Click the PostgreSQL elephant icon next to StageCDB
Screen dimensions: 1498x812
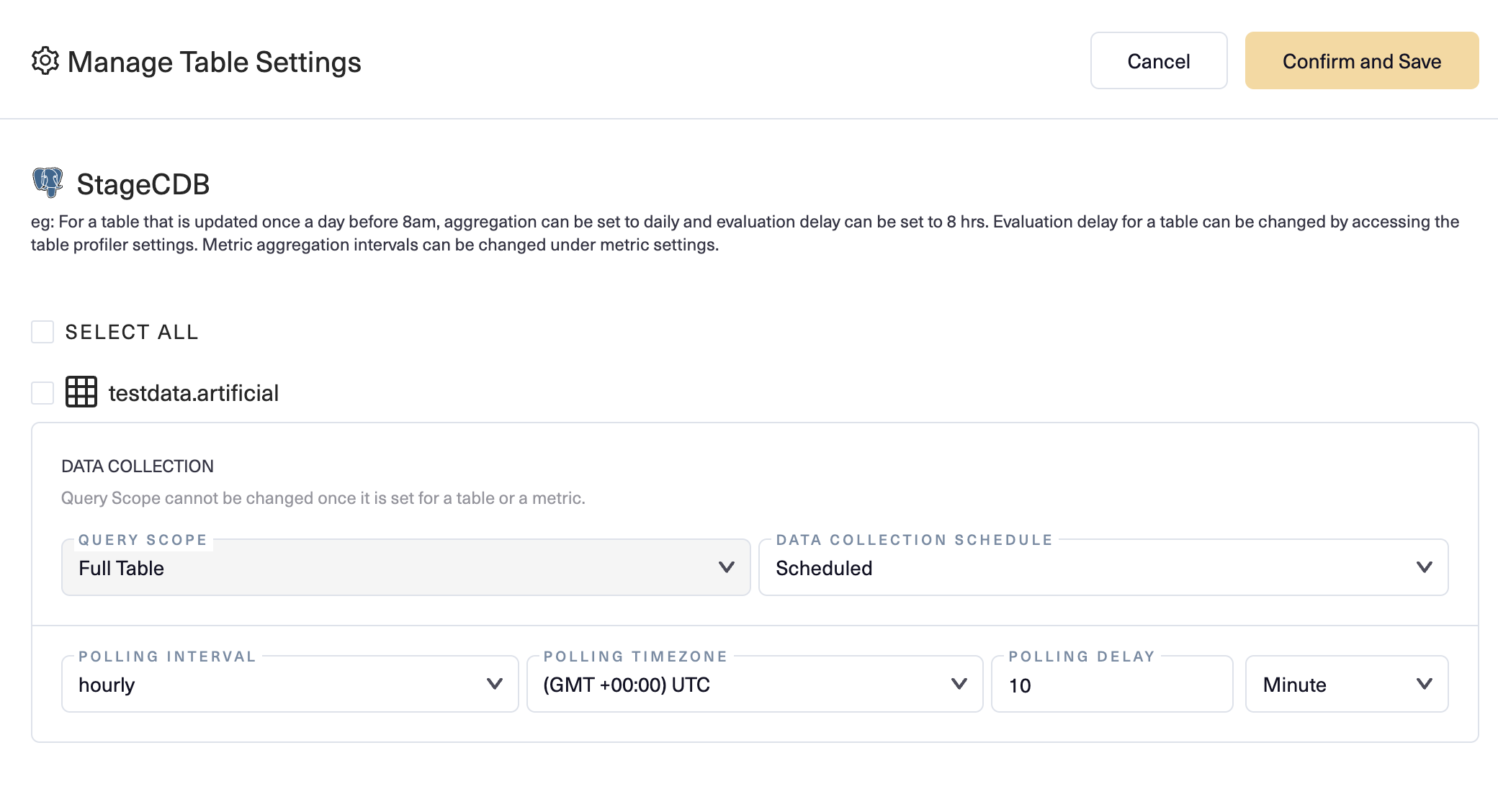point(48,183)
